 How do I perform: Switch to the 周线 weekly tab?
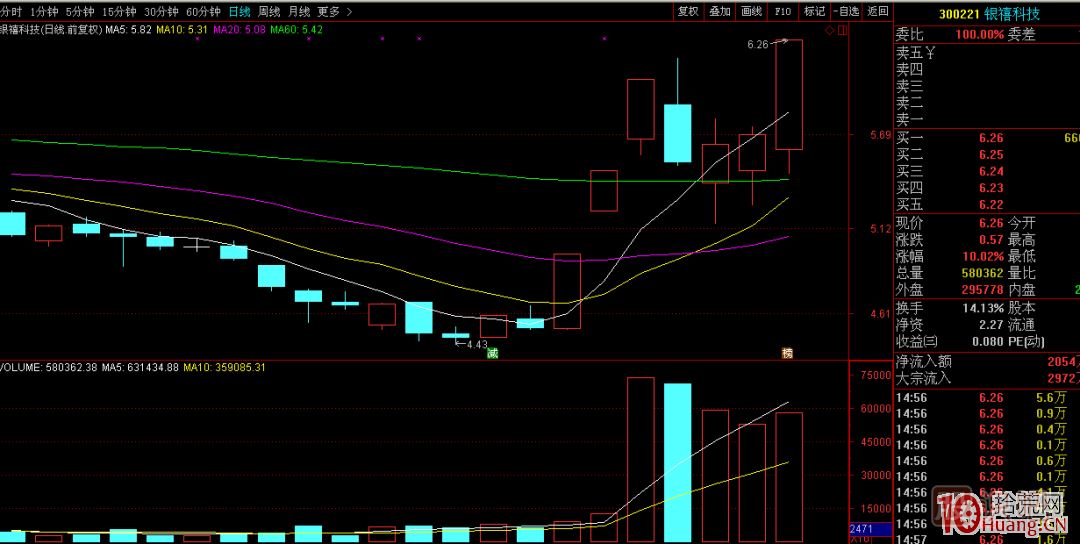(269, 12)
